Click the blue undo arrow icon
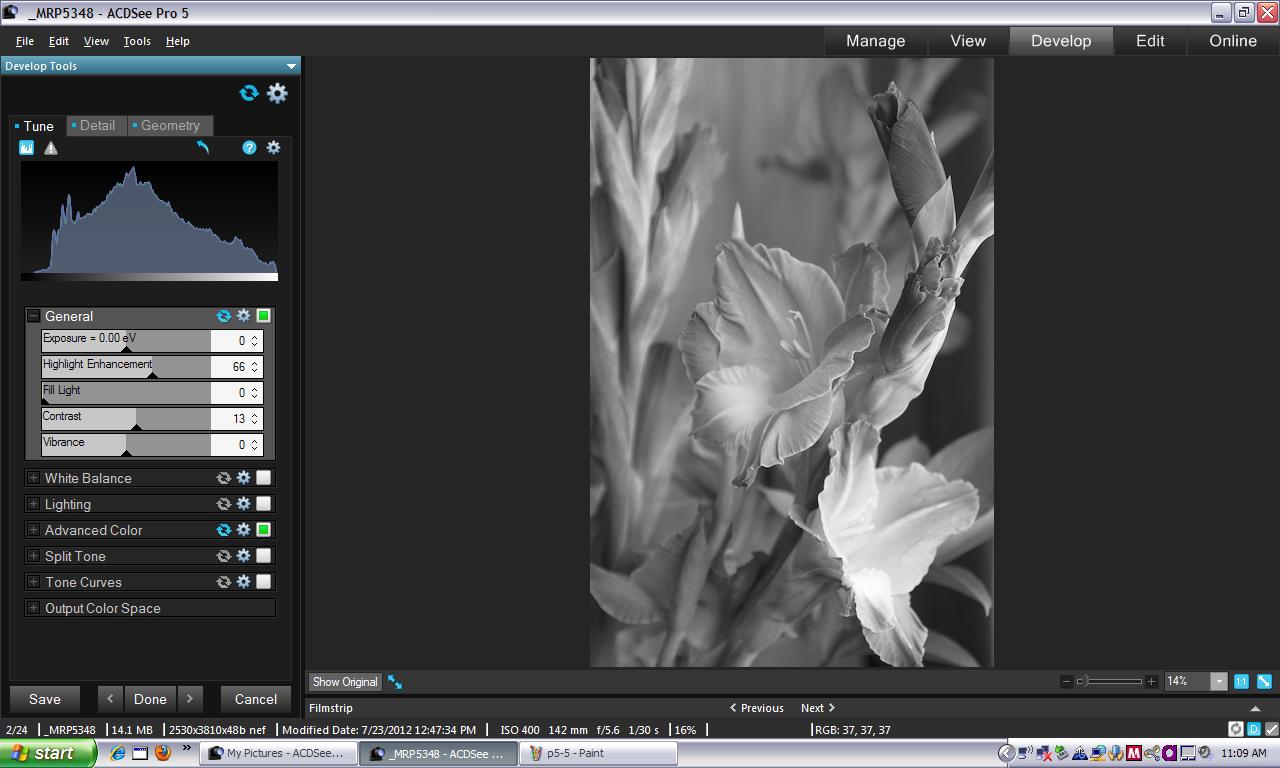Screen dimensions: 1280x768 click(x=203, y=148)
